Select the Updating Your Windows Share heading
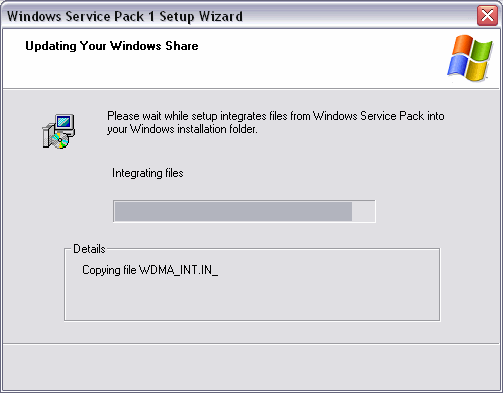The image size is (503, 393). 112,46
